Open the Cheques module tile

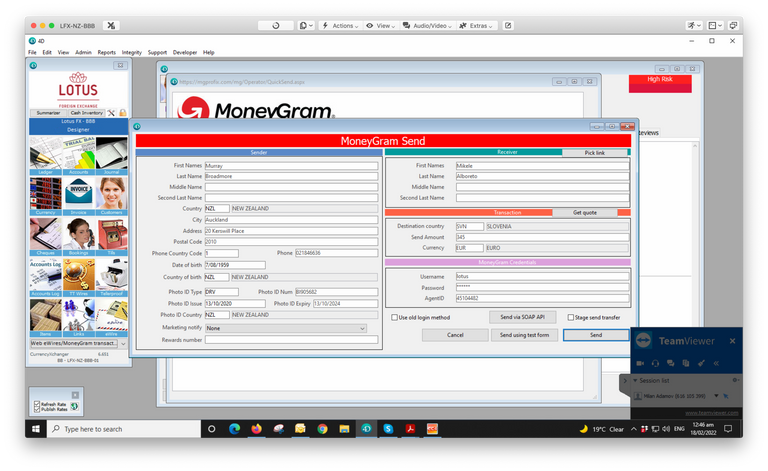pos(46,237)
